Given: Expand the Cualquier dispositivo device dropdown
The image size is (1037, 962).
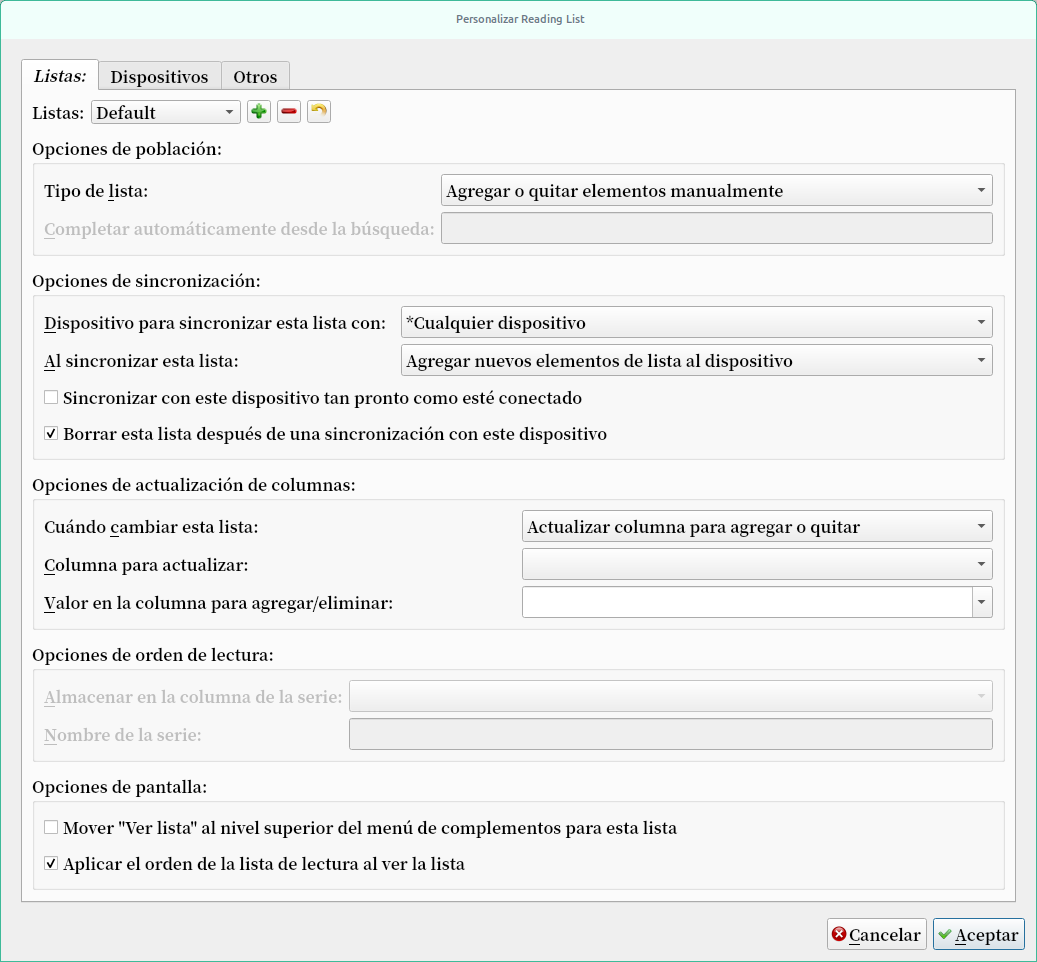Looking at the screenshot, I should click(696, 323).
